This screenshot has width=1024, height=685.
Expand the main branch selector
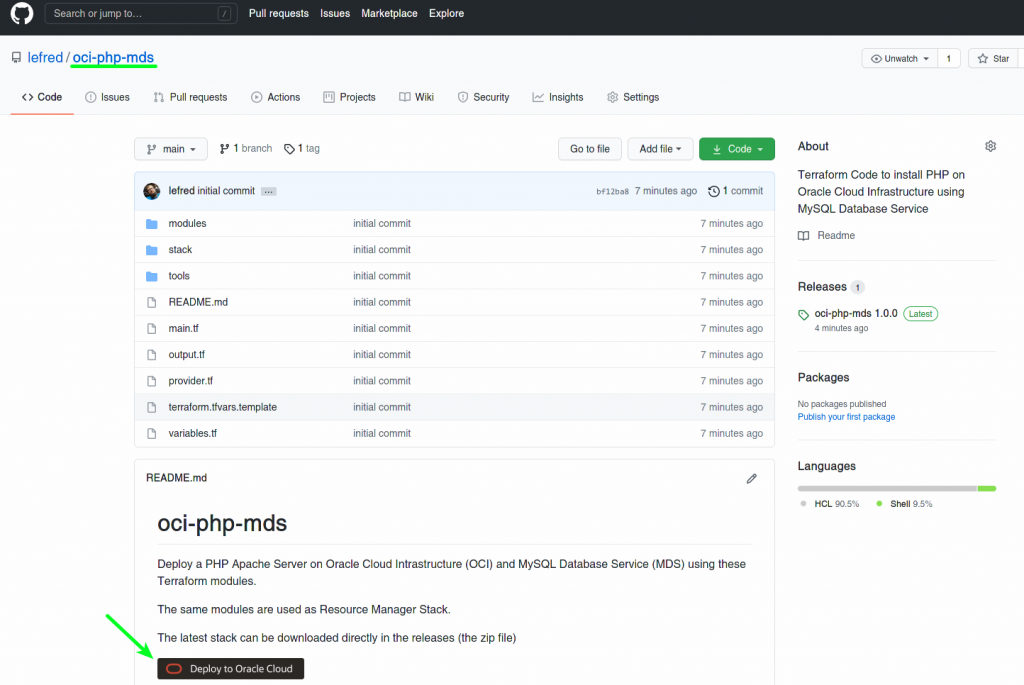pos(171,149)
